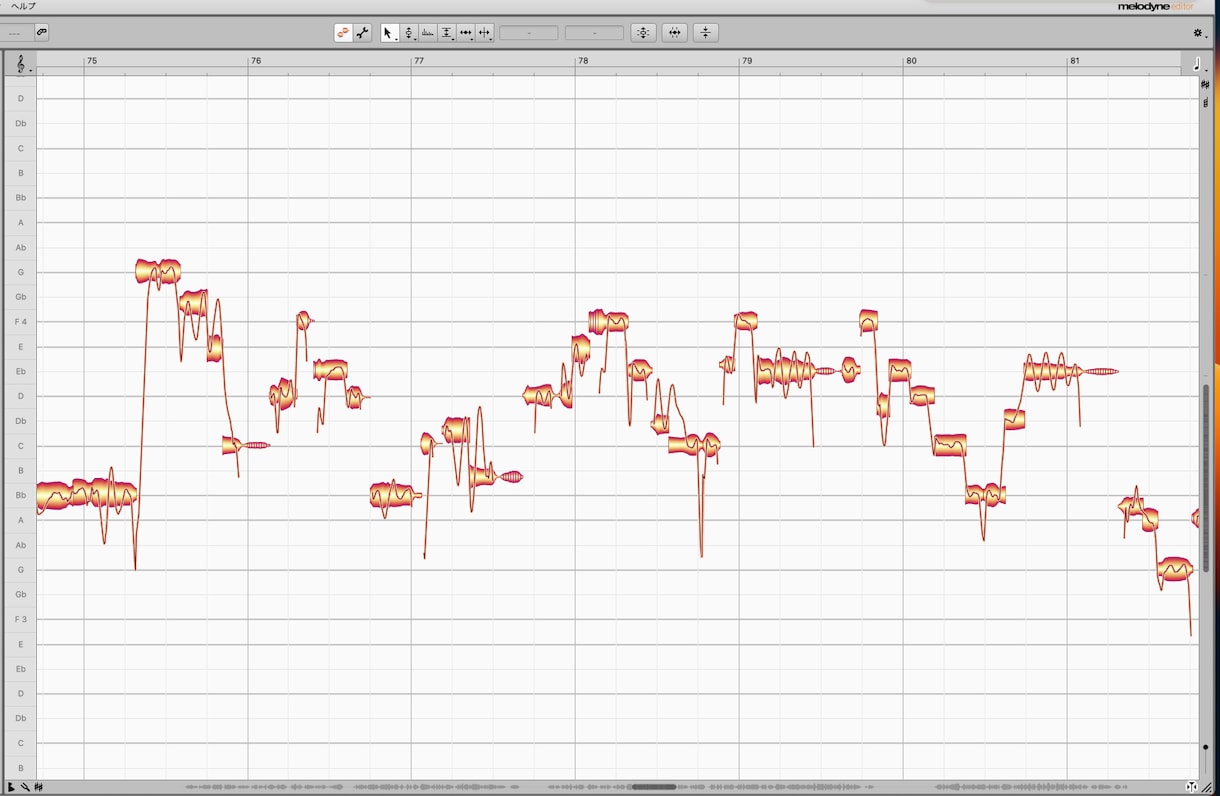Select the Note Separation tool
The image size is (1220, 796).
485,33
